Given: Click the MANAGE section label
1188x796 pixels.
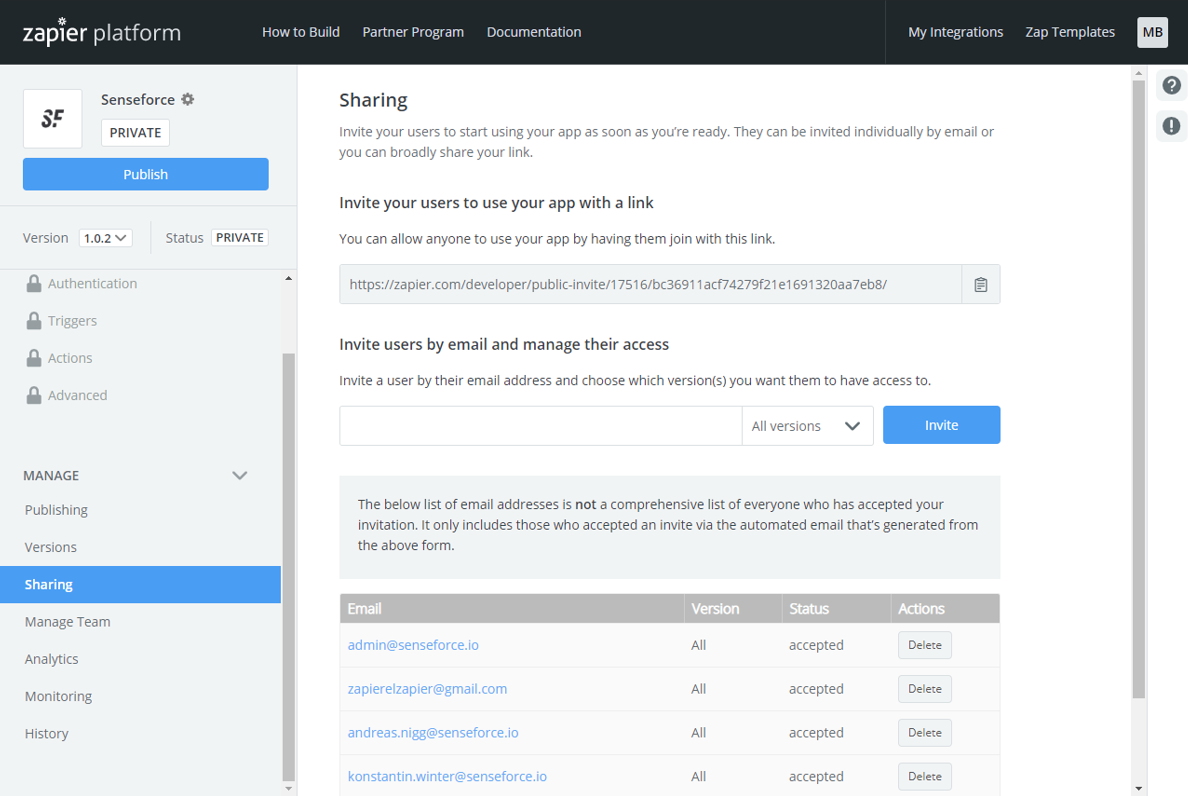Looking at the screenshot, I should (x=51, y=476).
